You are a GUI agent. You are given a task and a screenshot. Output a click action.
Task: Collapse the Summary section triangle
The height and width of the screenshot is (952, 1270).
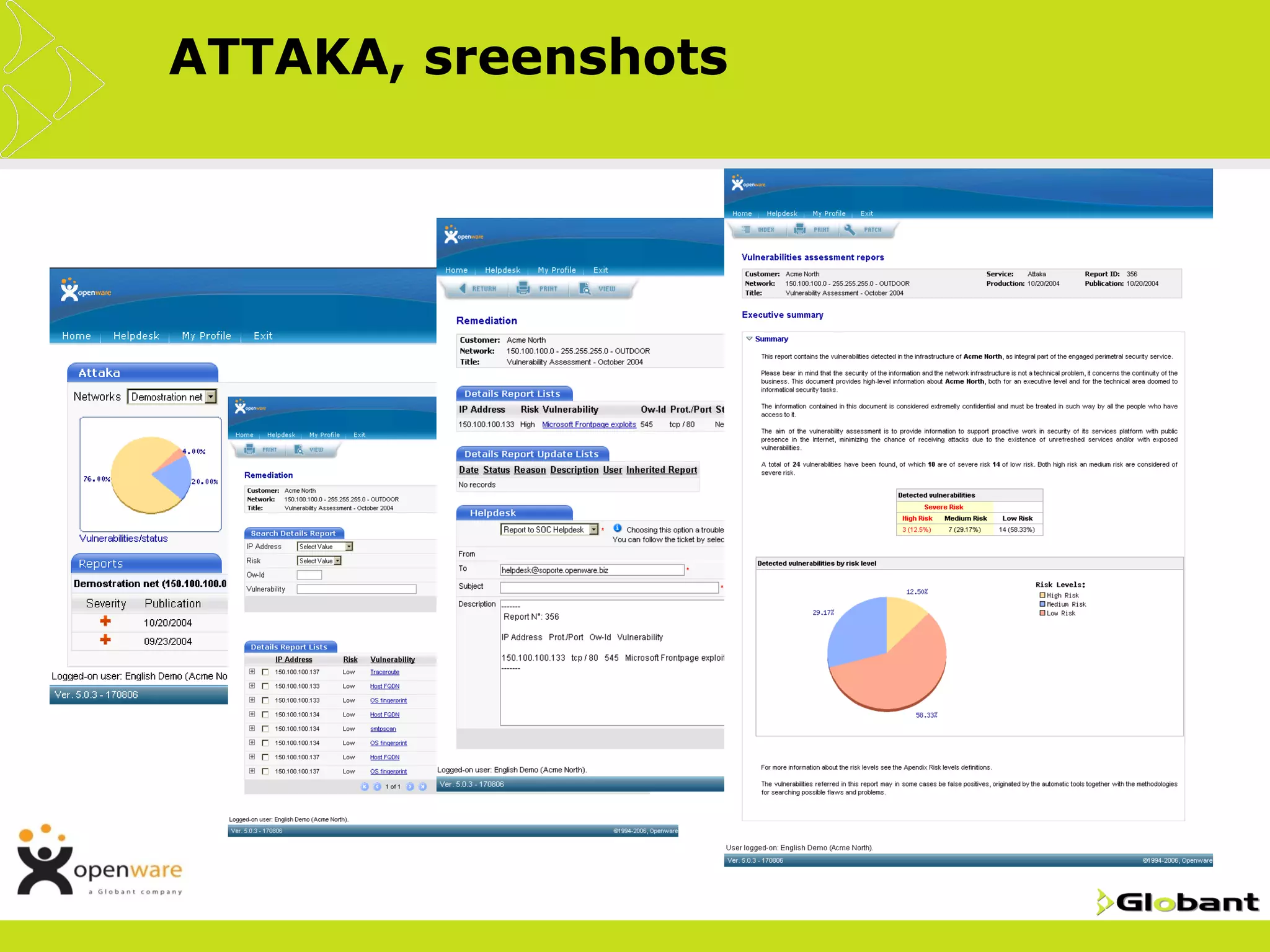(x=749, y=339)
